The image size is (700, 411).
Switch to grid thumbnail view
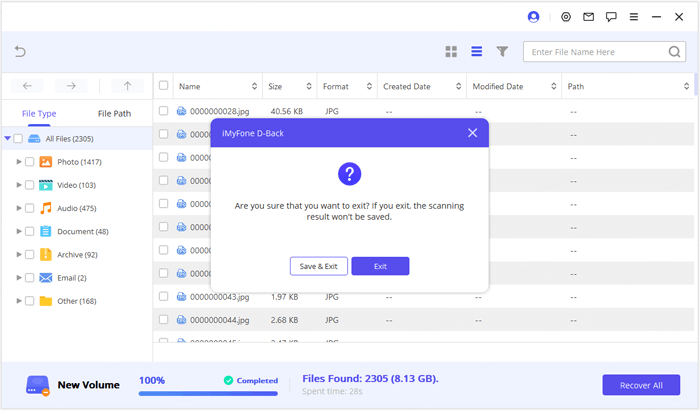[451, 52]
